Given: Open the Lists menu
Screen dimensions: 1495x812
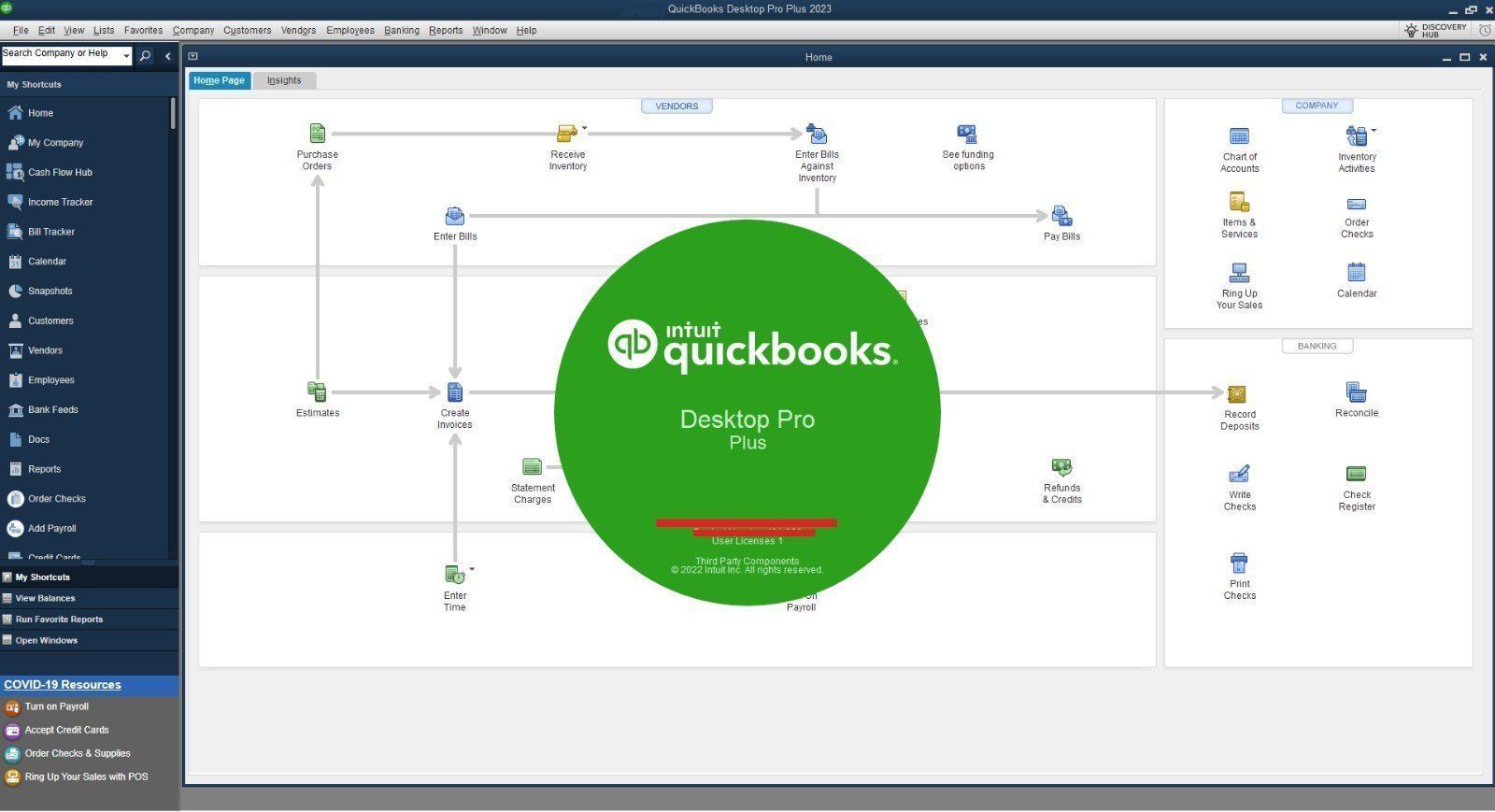Looking at the screenshot, I should 105,30.
